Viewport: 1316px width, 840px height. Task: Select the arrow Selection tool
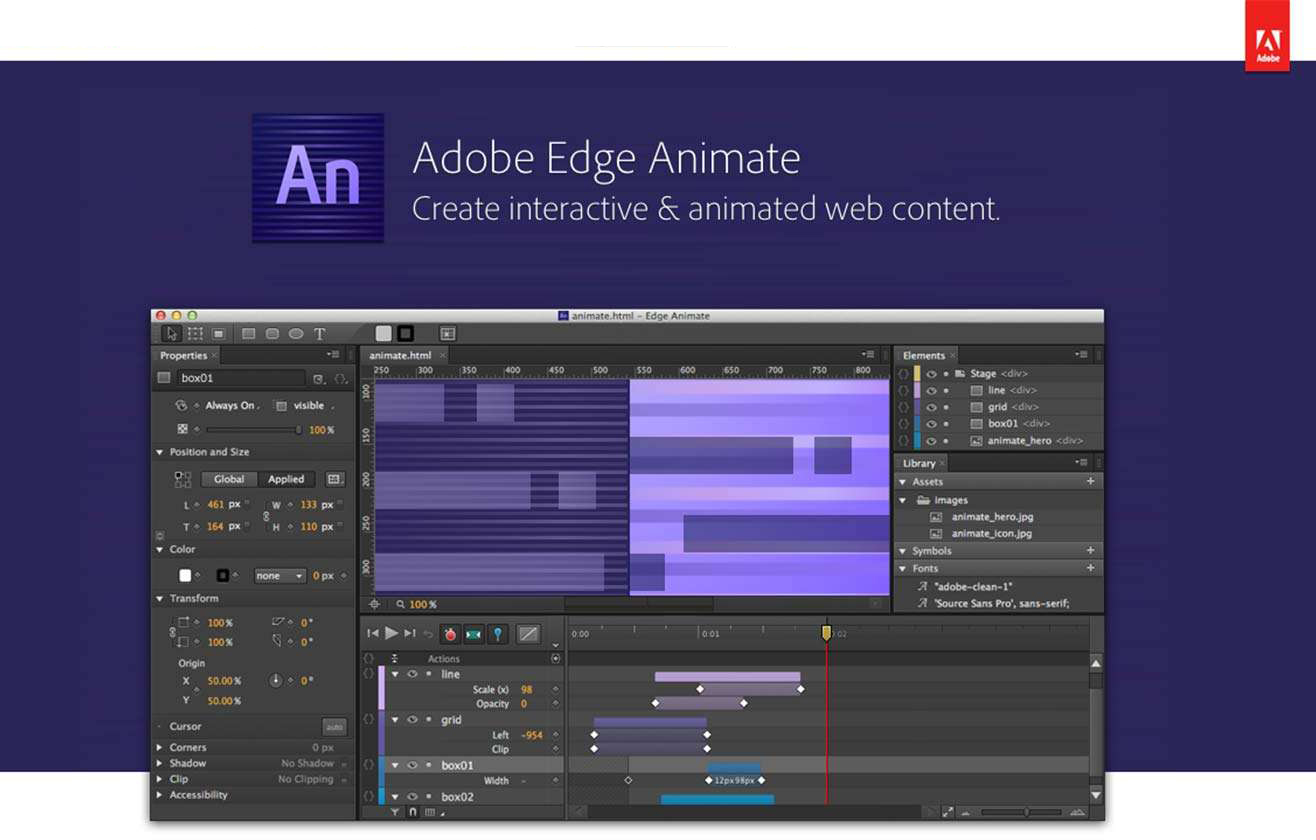172,334
